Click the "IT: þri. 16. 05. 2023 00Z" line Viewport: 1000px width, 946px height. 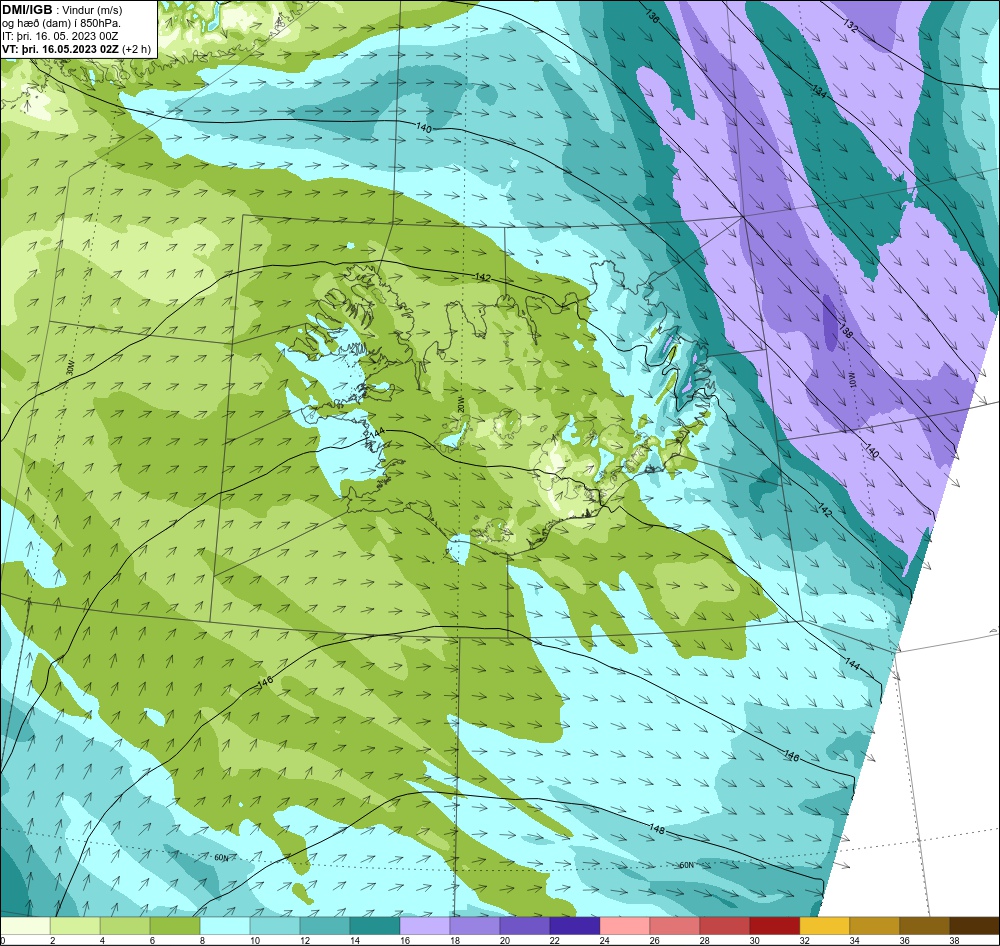[x=60, y=36]
